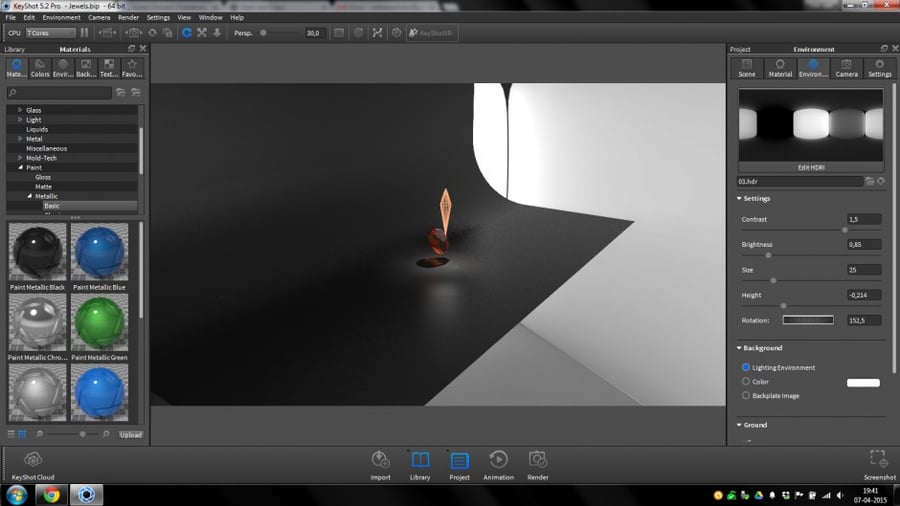Open the Animation panel
Screen dimensions: 900x506
tap(498, 465)
